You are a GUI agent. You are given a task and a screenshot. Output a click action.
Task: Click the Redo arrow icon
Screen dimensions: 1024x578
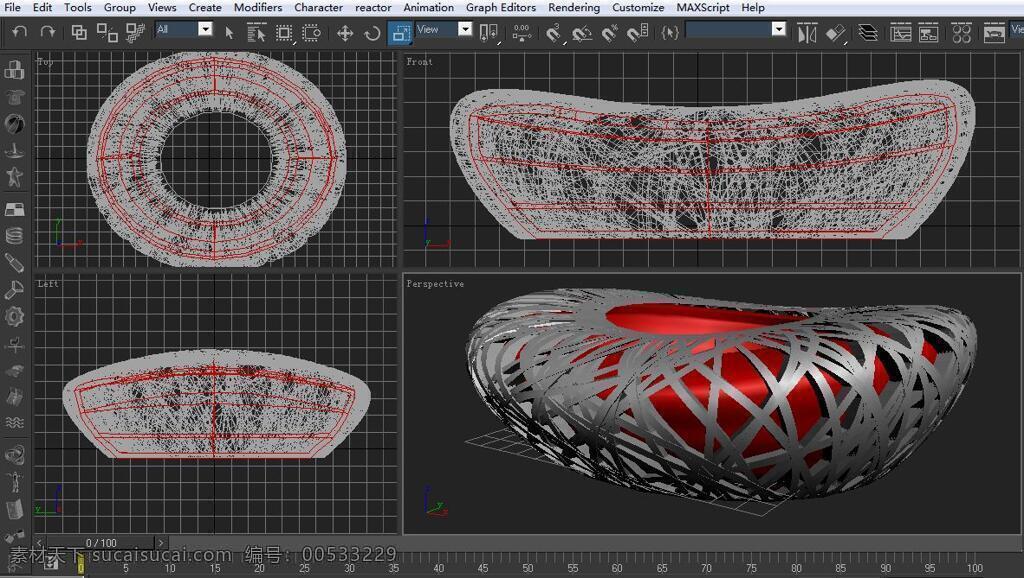pyautogui.click(x=48, y=31)
